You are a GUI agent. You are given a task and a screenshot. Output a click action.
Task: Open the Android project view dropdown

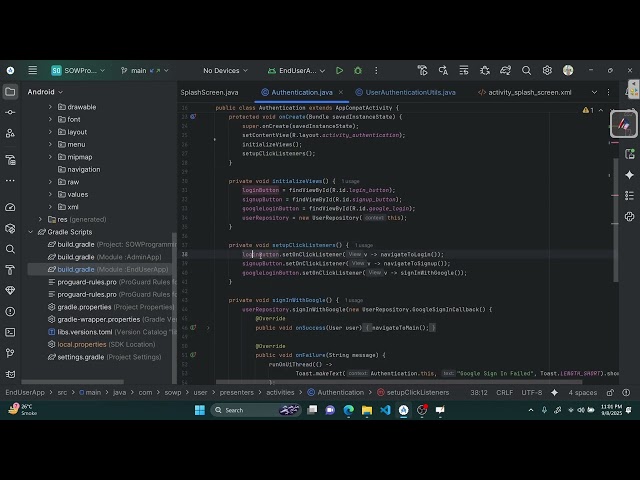click(45, 92)
